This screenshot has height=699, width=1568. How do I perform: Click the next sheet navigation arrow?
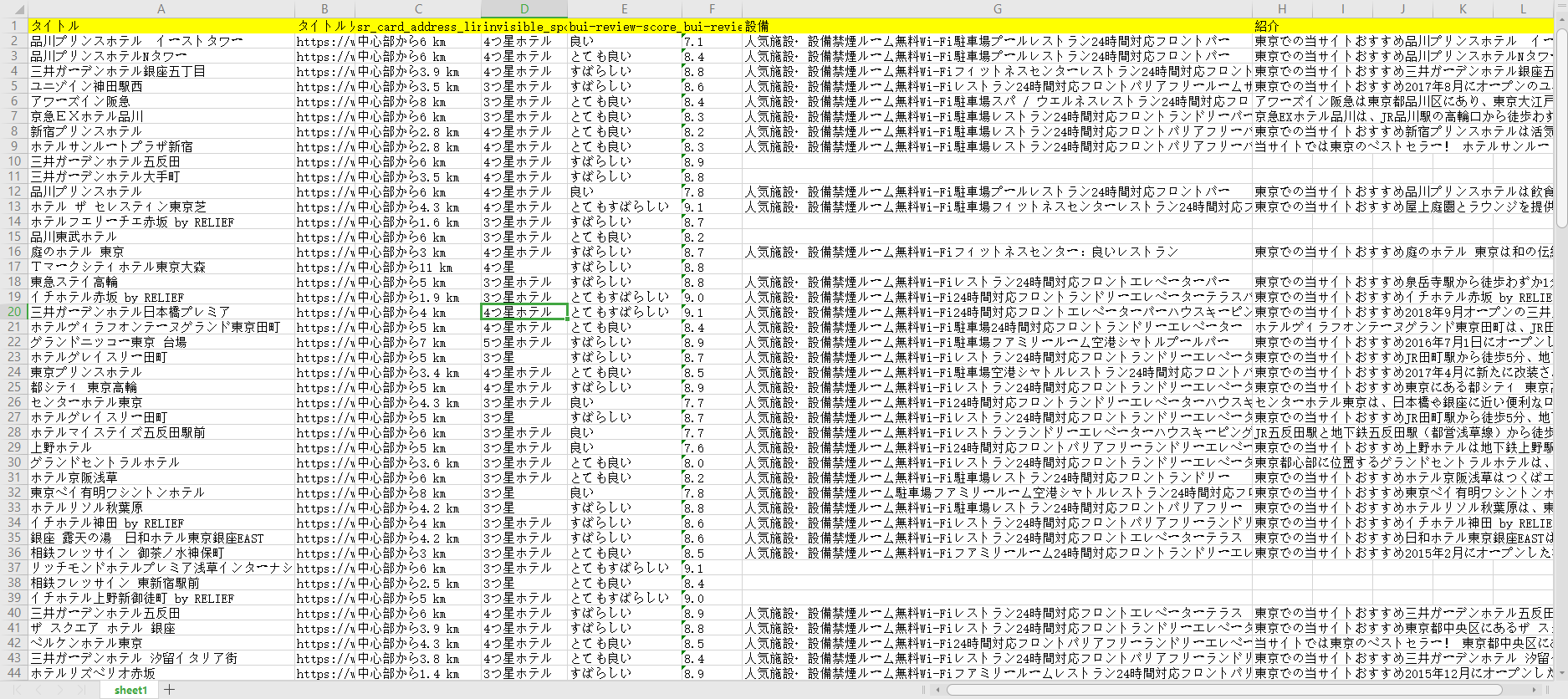(x=61, y=690)
